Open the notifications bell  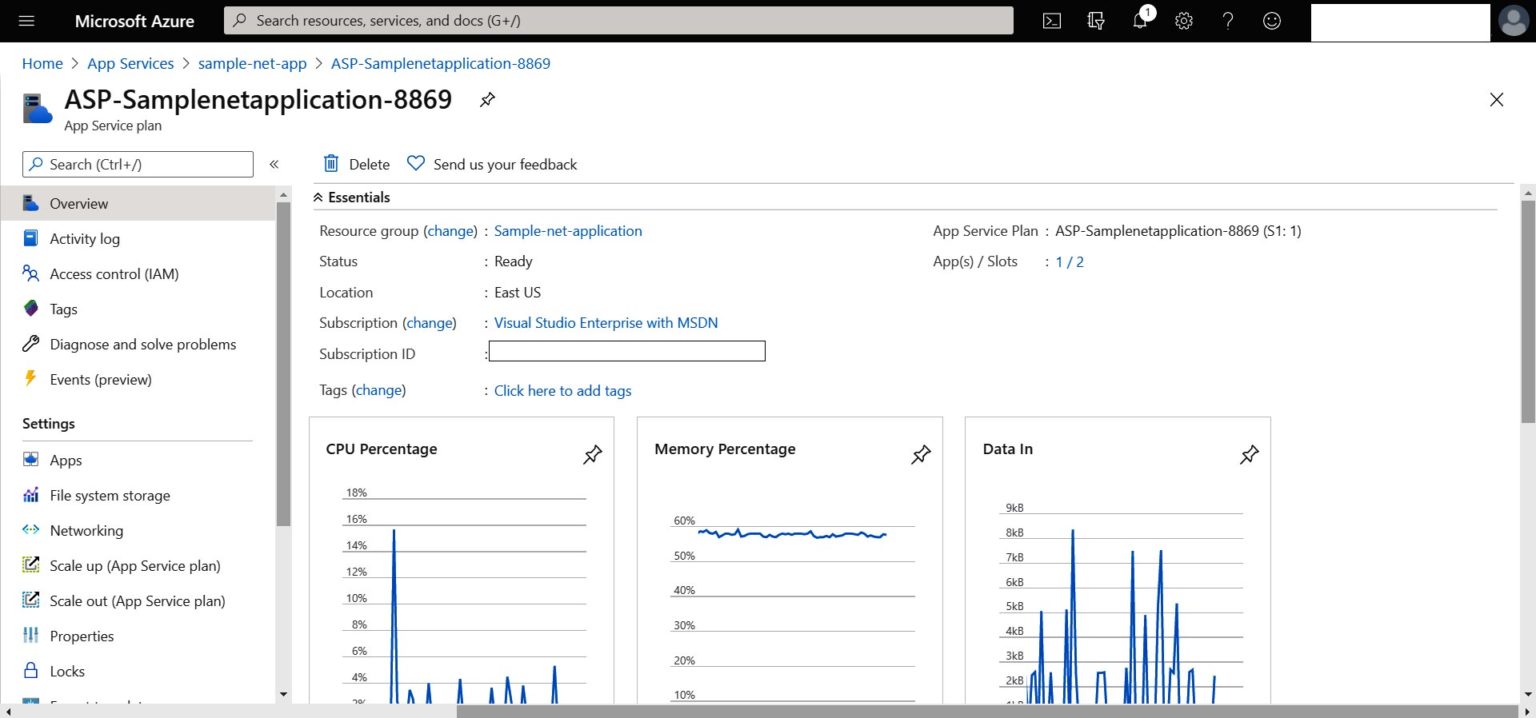1140,20
